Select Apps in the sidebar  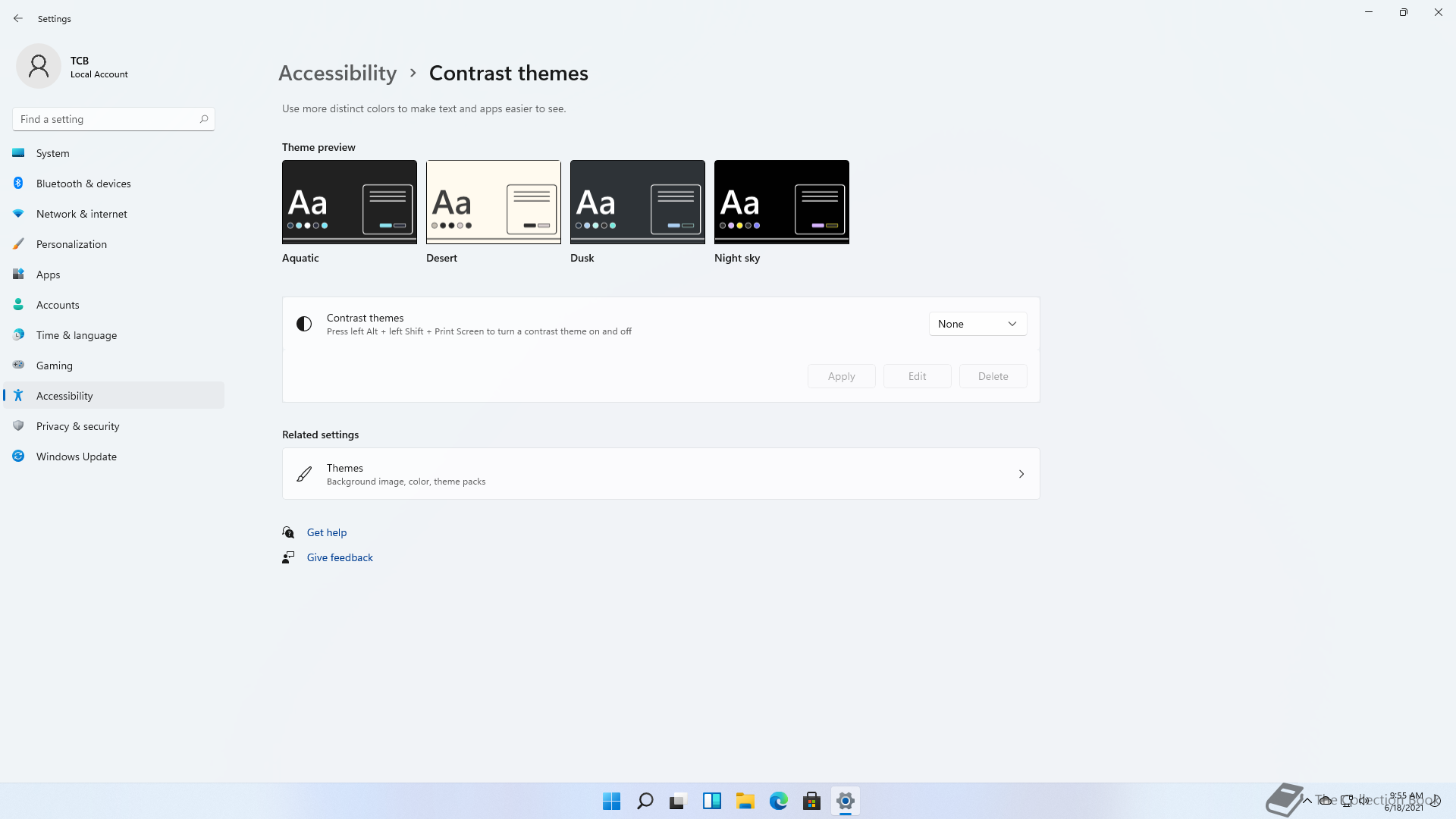[114, 275]
